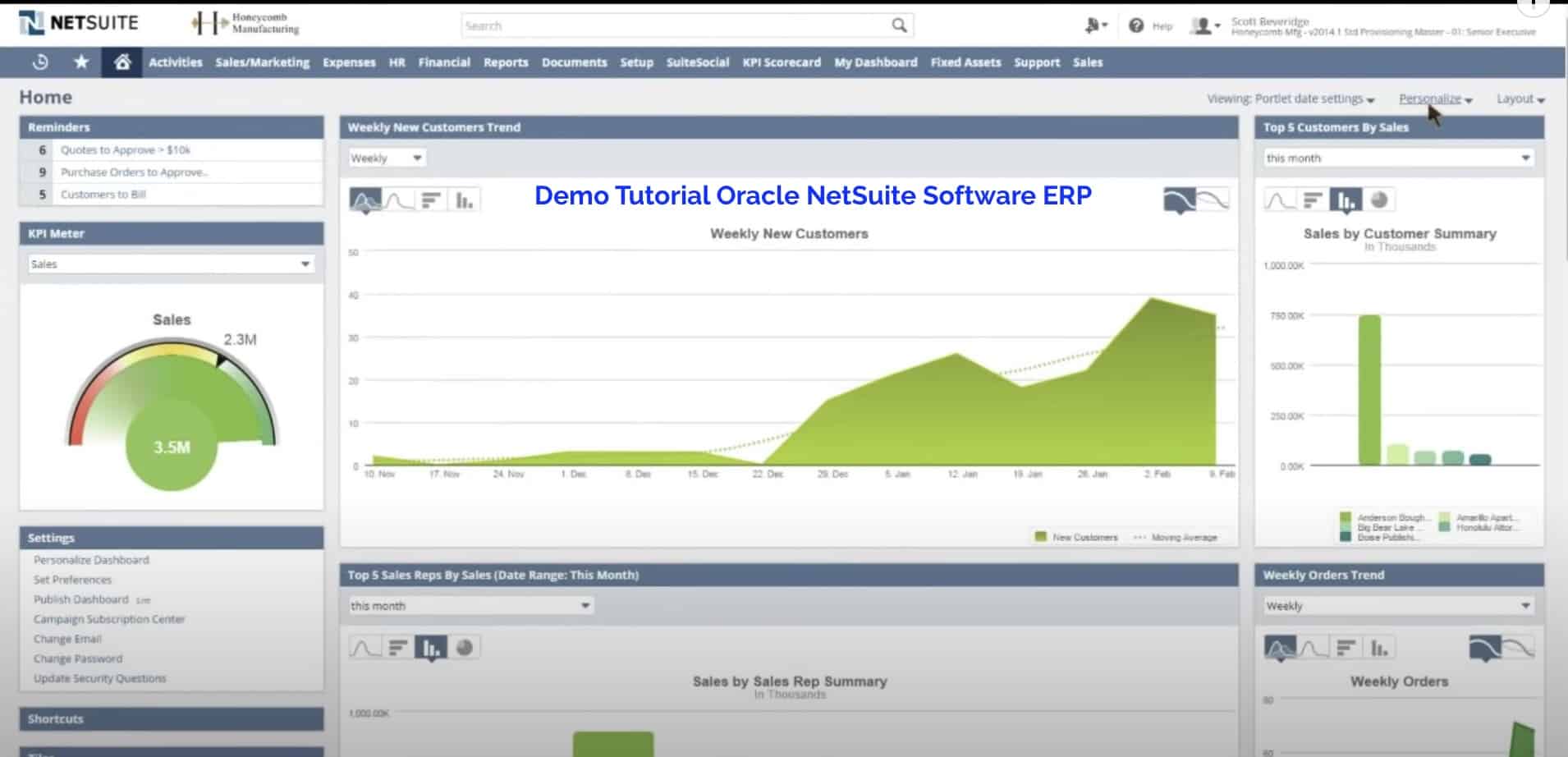Select horizontal bar chart in Top 5 Customers
Screen dimensions: 1568x757
click(1313, 200)
